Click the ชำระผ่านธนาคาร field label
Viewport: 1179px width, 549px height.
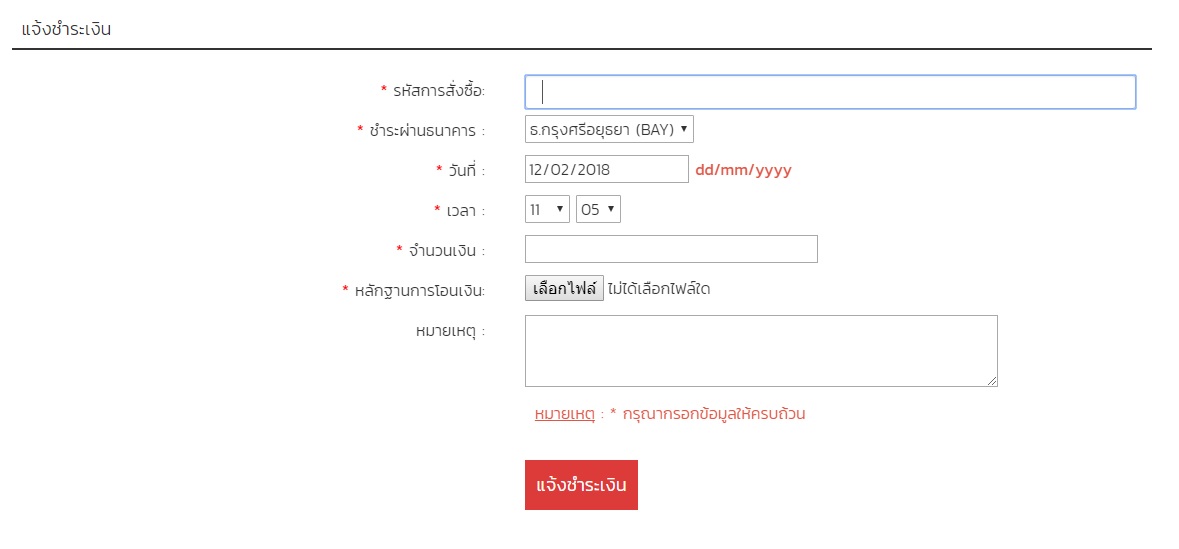426,130
